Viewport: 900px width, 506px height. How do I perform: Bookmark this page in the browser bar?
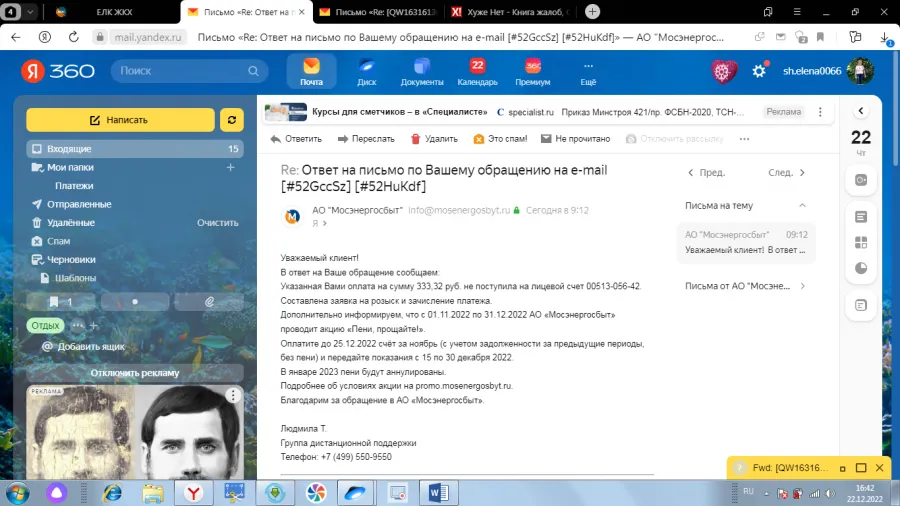pos(820,37)
